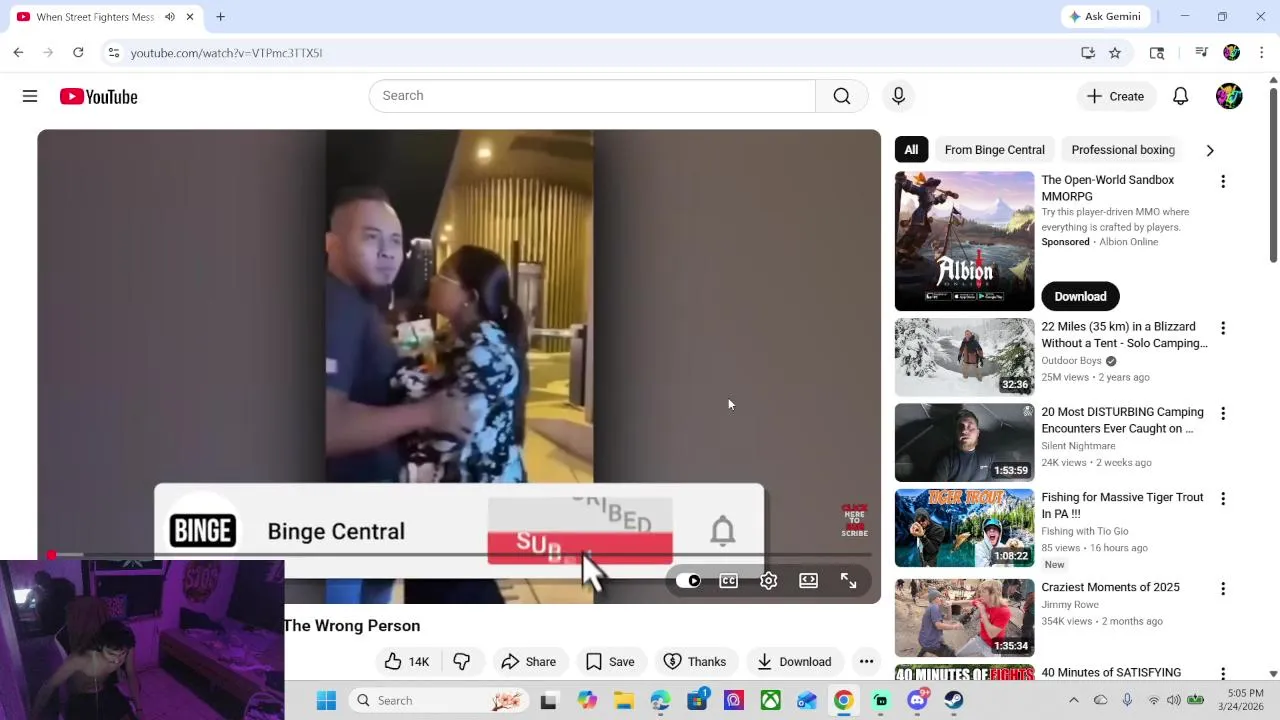
Task: Click the address bar URL
Action: pos(226,53)
